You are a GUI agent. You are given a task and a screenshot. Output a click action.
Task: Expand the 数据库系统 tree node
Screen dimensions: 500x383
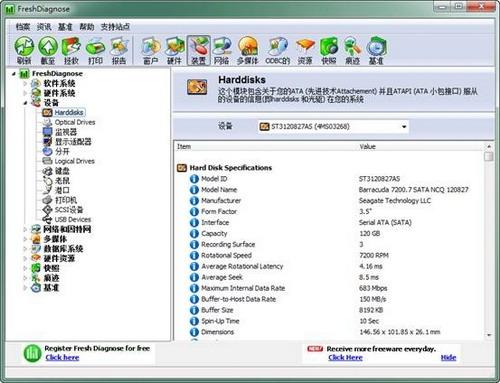pos(25,249)
